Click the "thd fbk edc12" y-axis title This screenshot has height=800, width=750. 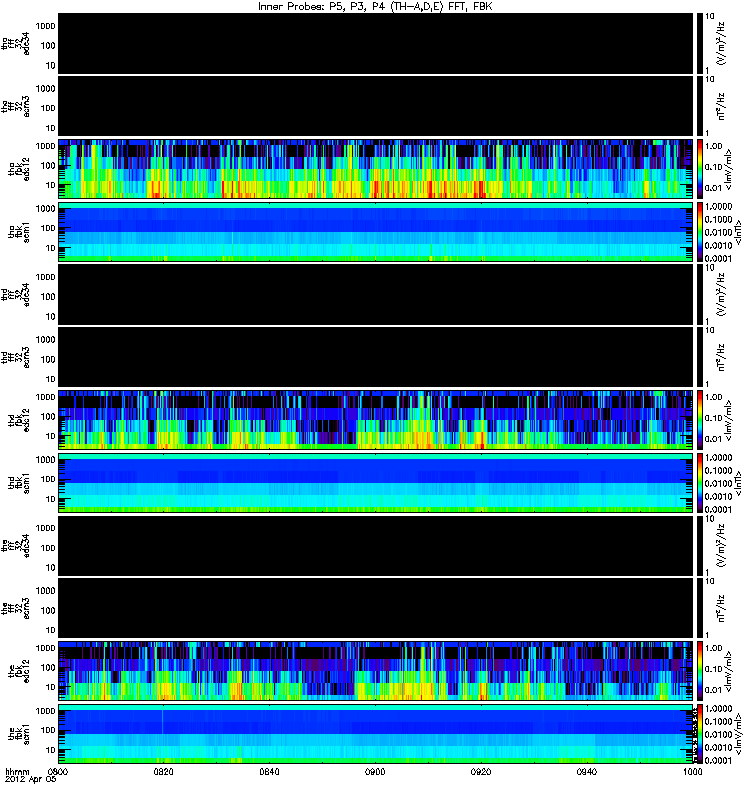(x=19, y=420)
